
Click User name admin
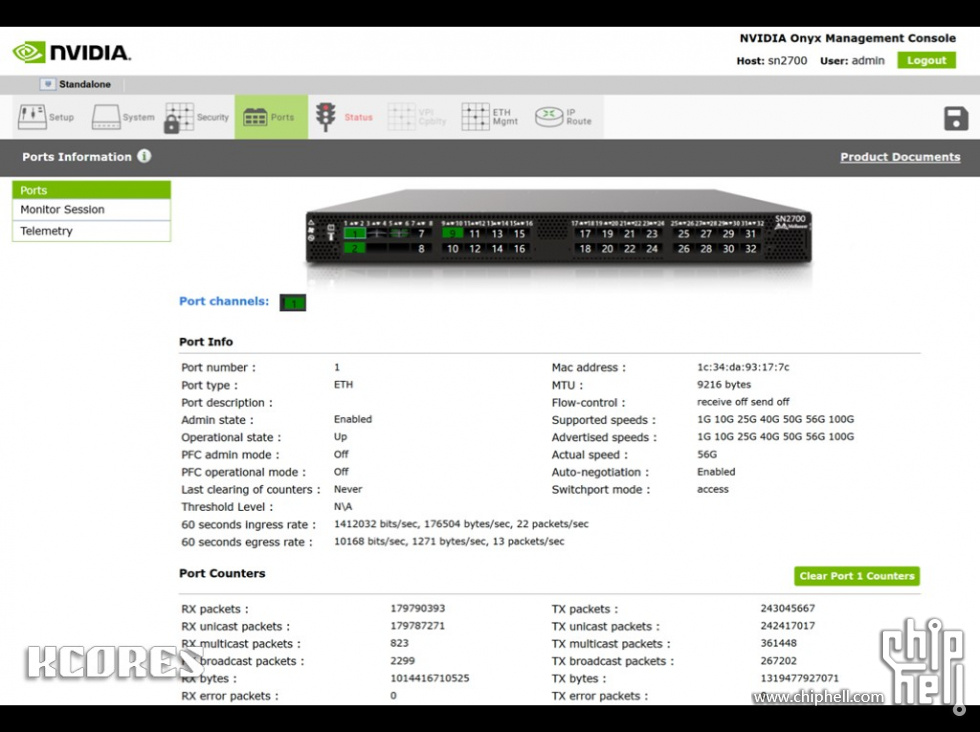(x=868, y=61)
